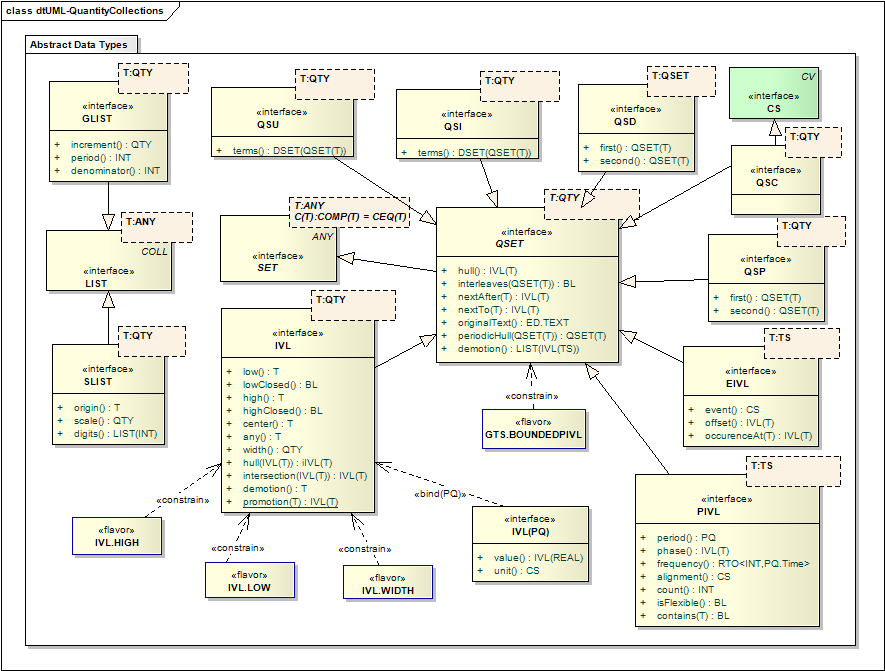Select the GLIST interface class box
The width and height of the screenshot is (885, 671).
[x=108, y=131]
